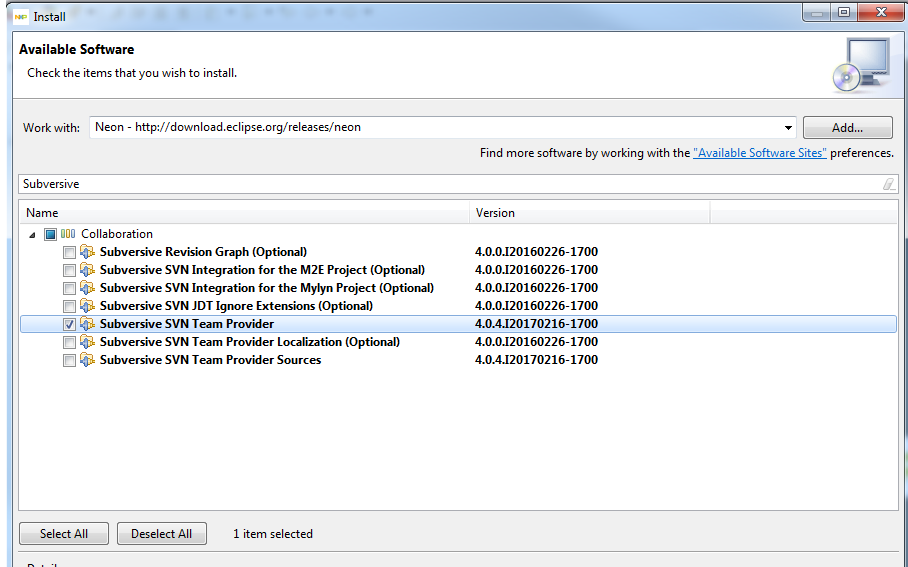The width and height of the screenshot is (908, 567).
Task: Select the Subversive Revision Graph (Optional) row
Action: [x=458, y=252]
